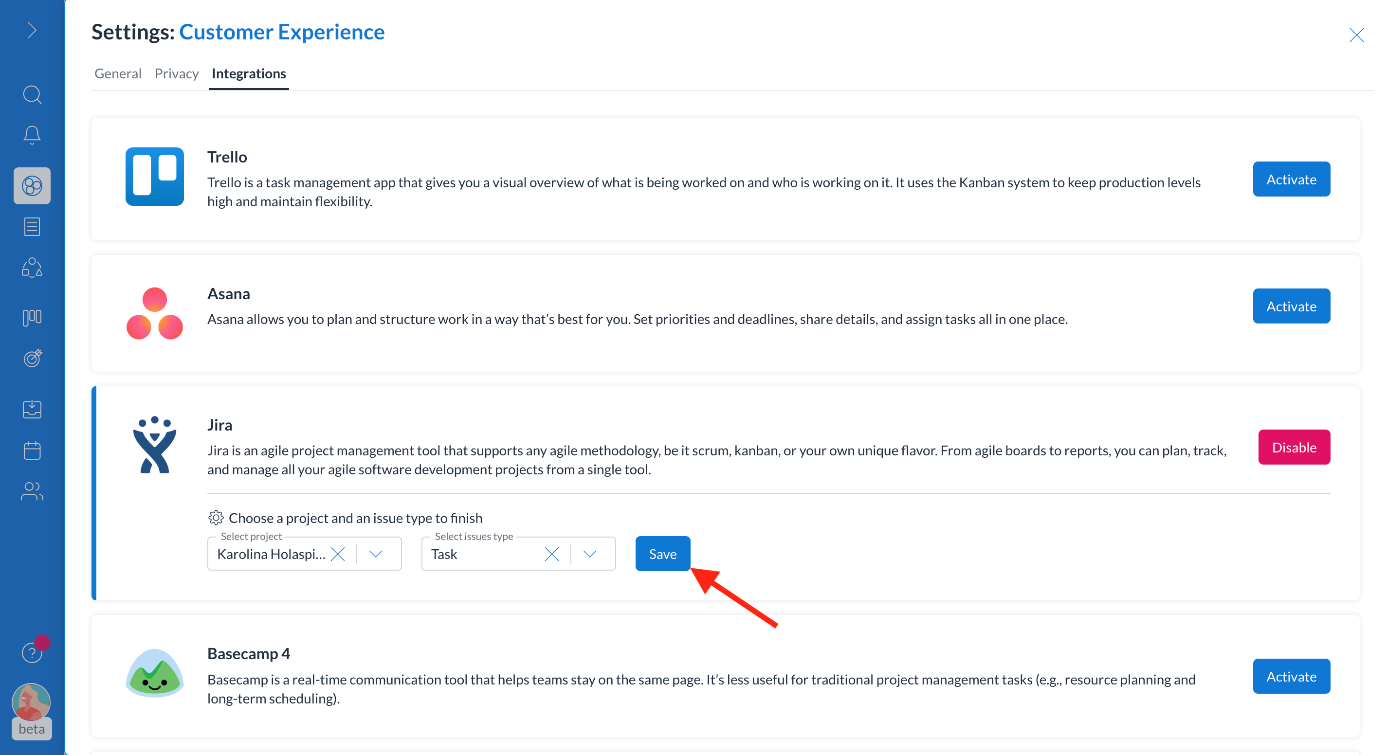This screenshot has height=755, width=1387.
Task: Open search from the sidebar magnifier icon
Action: pos(32,95)
